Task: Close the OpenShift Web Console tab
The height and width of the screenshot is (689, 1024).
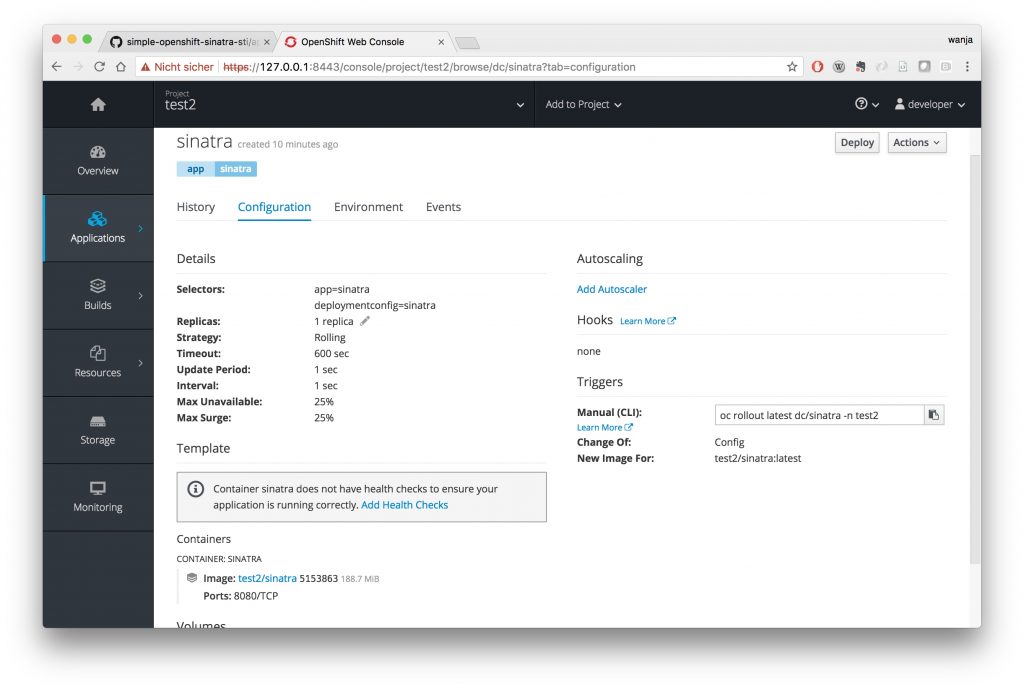Action: [x=441, y=42]
